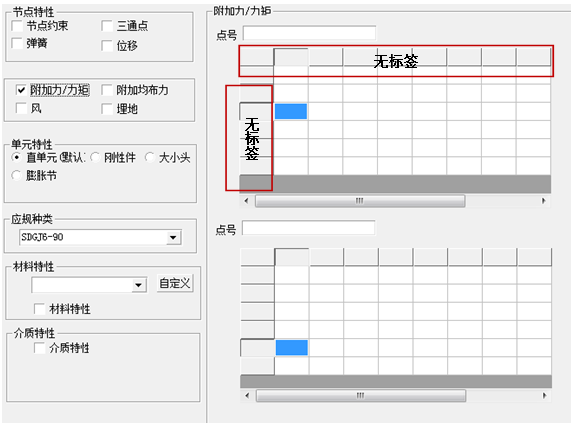Enable the 位移 checkbox

pyautogui.click(x=107, y=46)
